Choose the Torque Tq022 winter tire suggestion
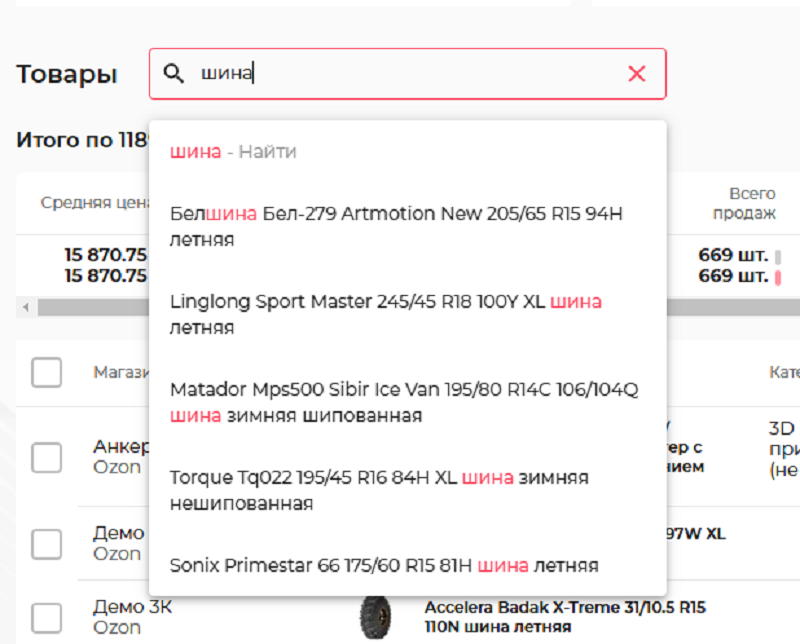 (x=379, y=490)
